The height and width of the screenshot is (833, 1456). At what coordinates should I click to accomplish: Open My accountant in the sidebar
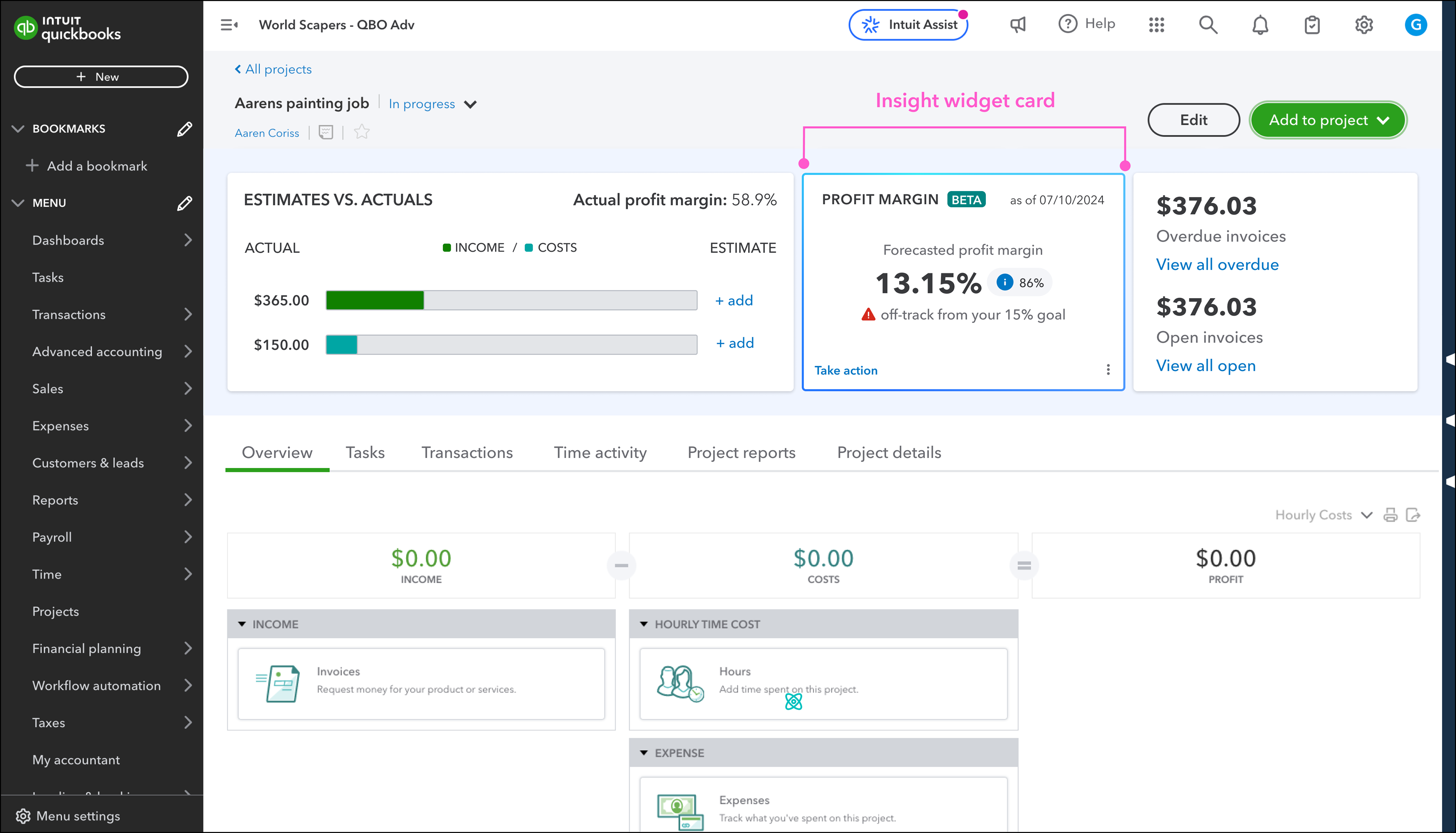pyautogui.click(x=76, y=760)
